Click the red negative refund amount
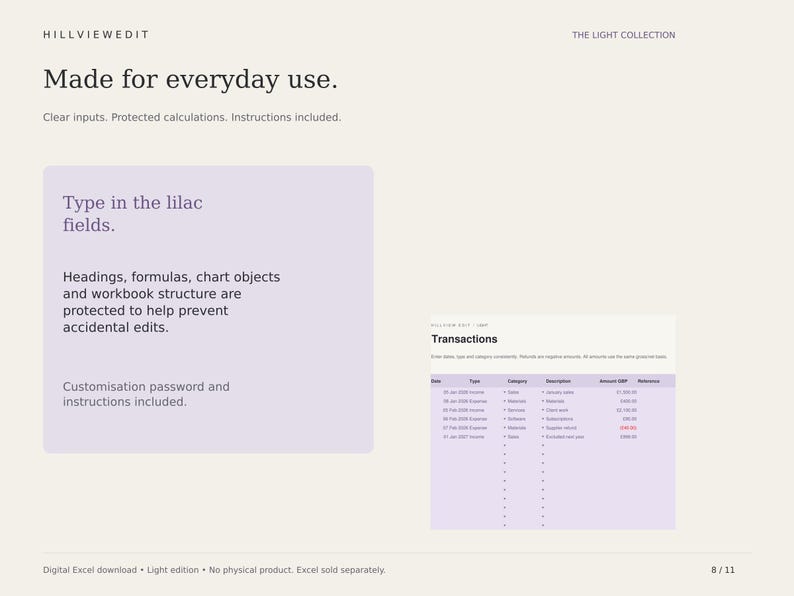The image size is (794, 596). coord(628,428)
